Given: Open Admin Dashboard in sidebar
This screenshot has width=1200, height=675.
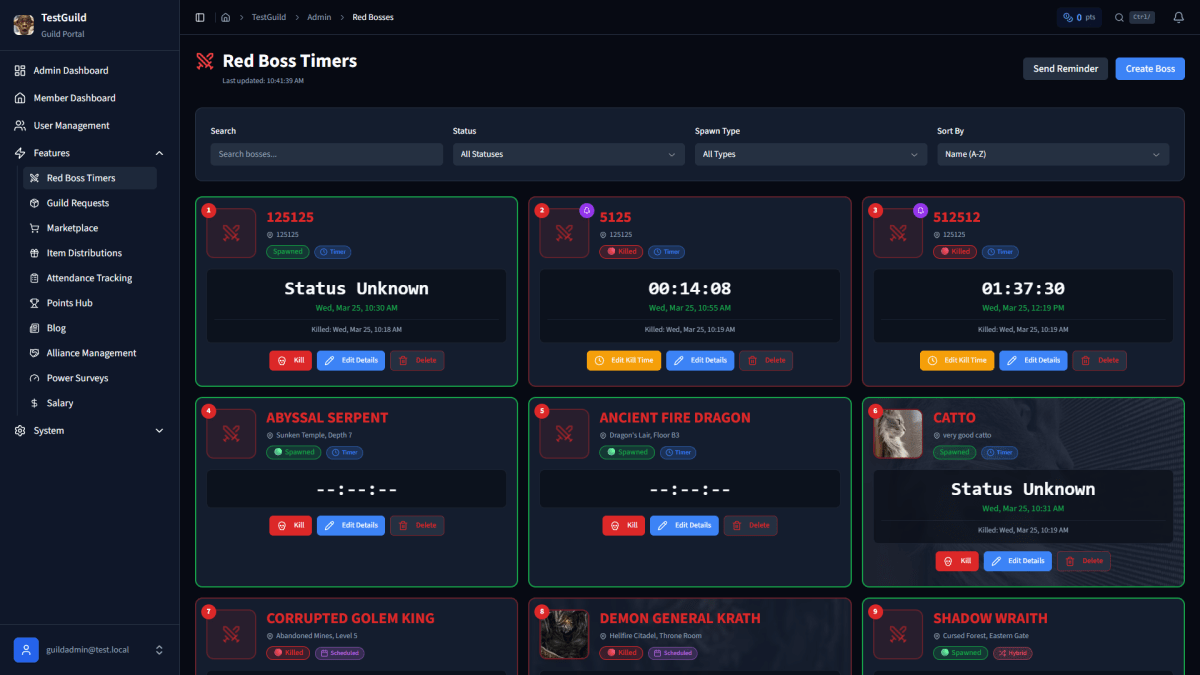Looking at the screenshot, I should pyautogui.click(x=90, y=71).
